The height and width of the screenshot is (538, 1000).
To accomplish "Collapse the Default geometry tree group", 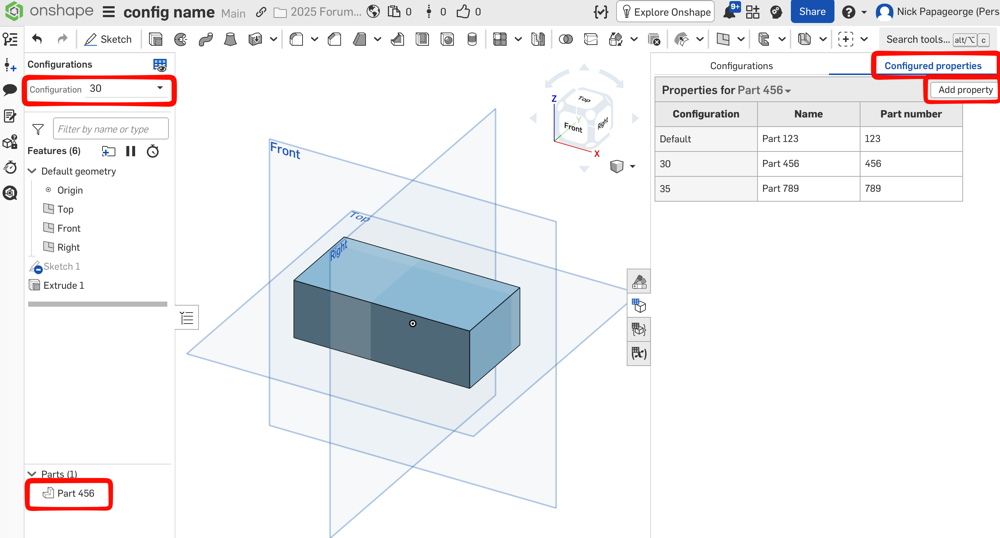I will pos(32,171).
